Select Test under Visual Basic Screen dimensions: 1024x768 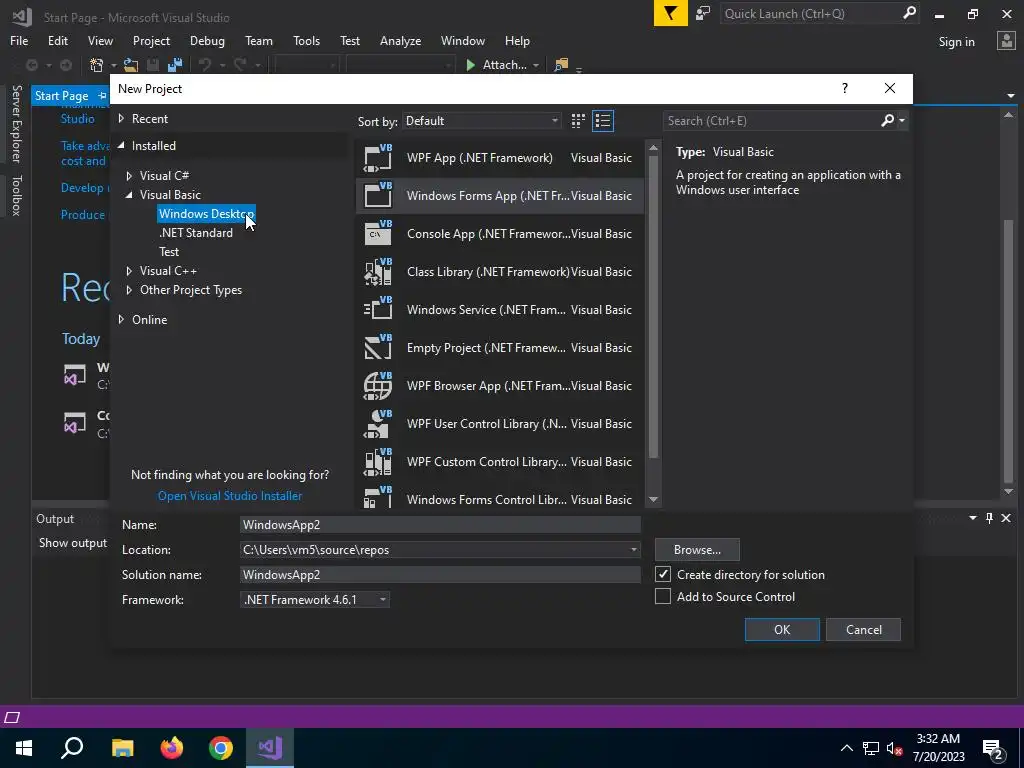pos(169,251)
